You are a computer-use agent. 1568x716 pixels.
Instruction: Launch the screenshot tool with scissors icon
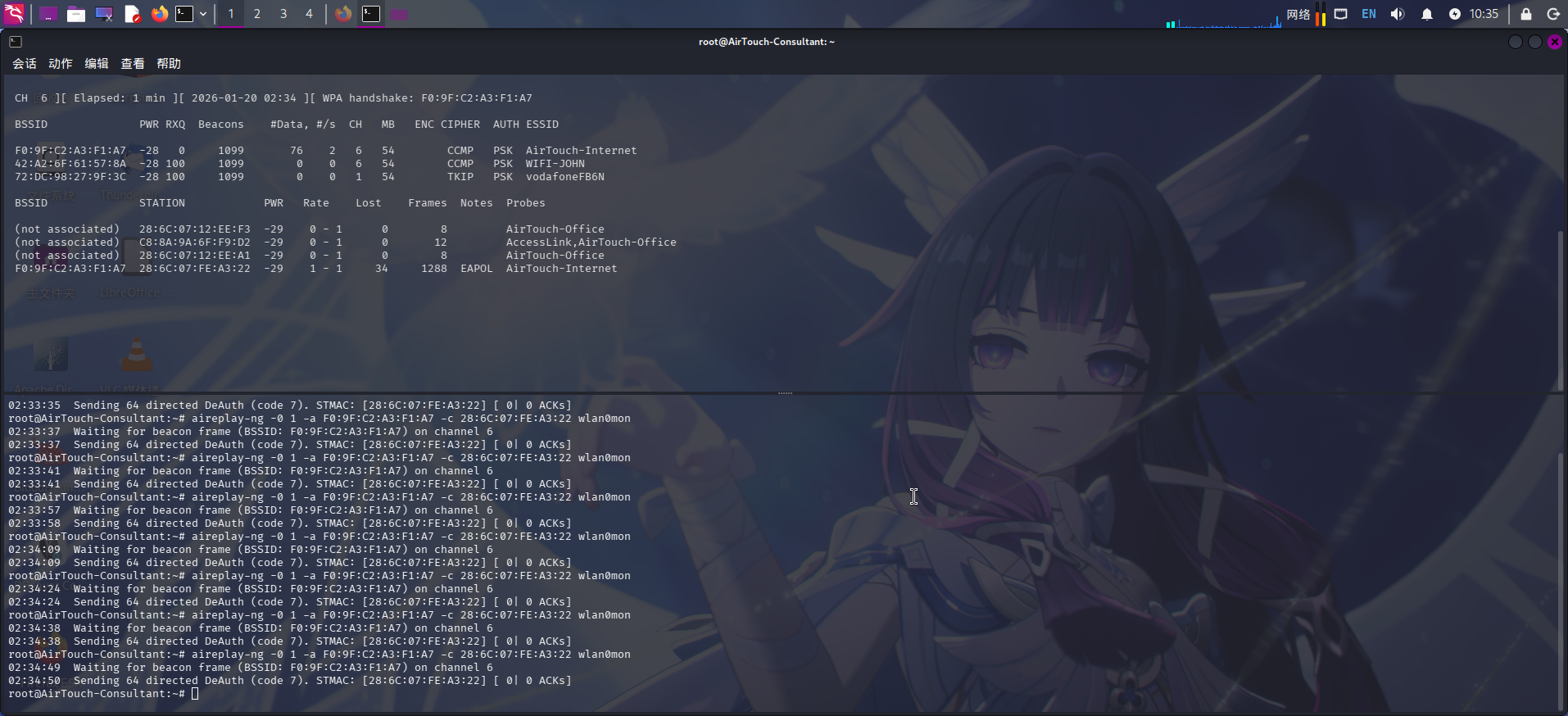[x=104, y=14]
